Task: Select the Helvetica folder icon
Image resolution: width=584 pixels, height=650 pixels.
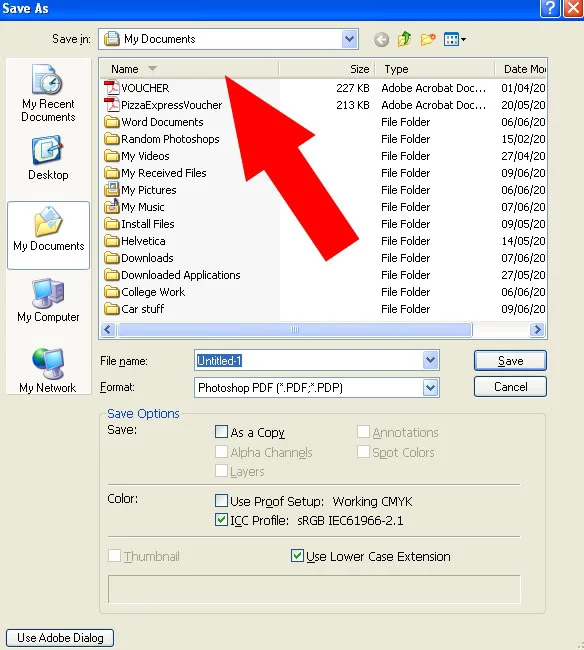Action: [x=111, y=241]
